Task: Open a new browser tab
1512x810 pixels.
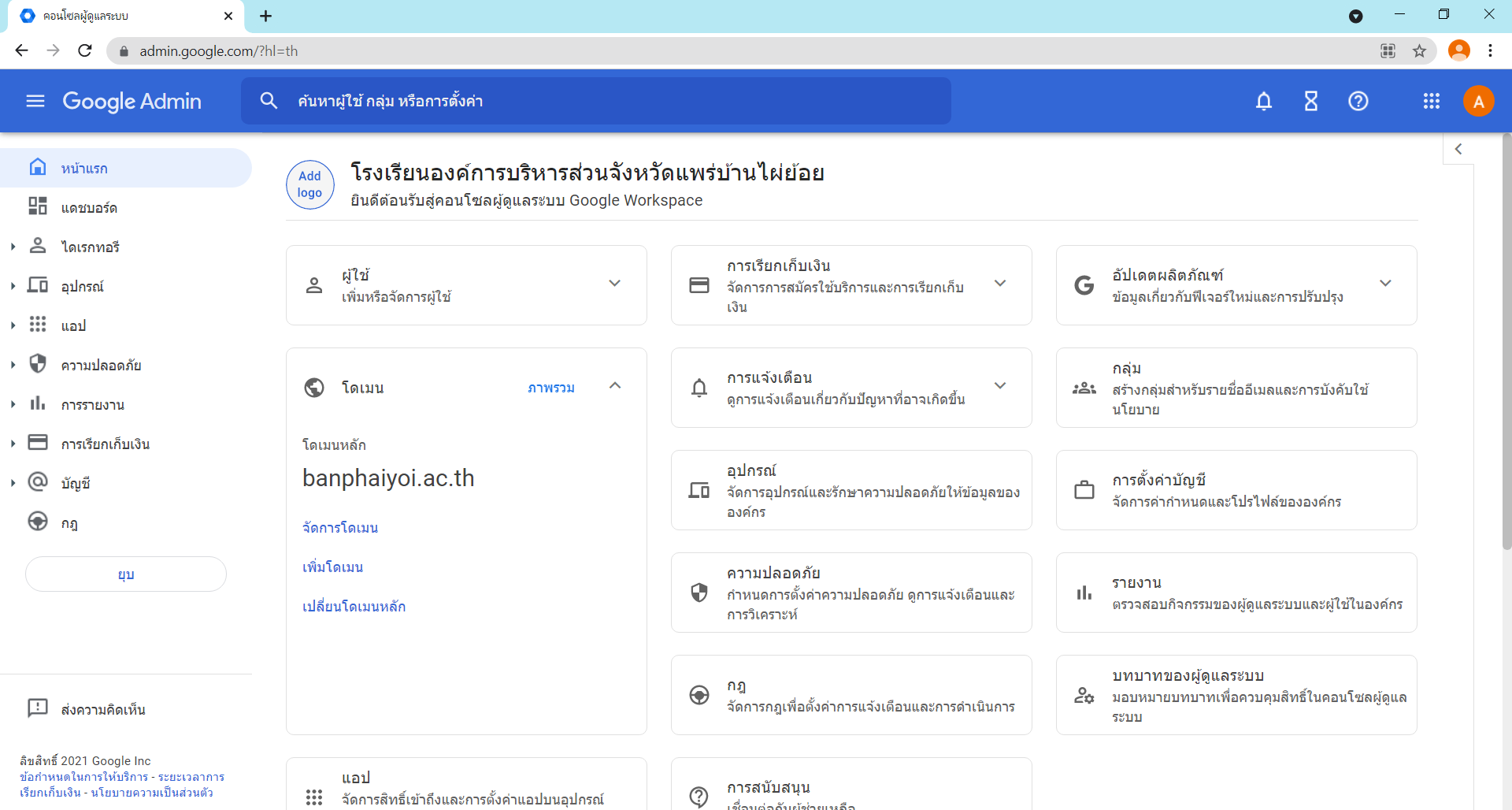Action: click(x=266, y=16)
